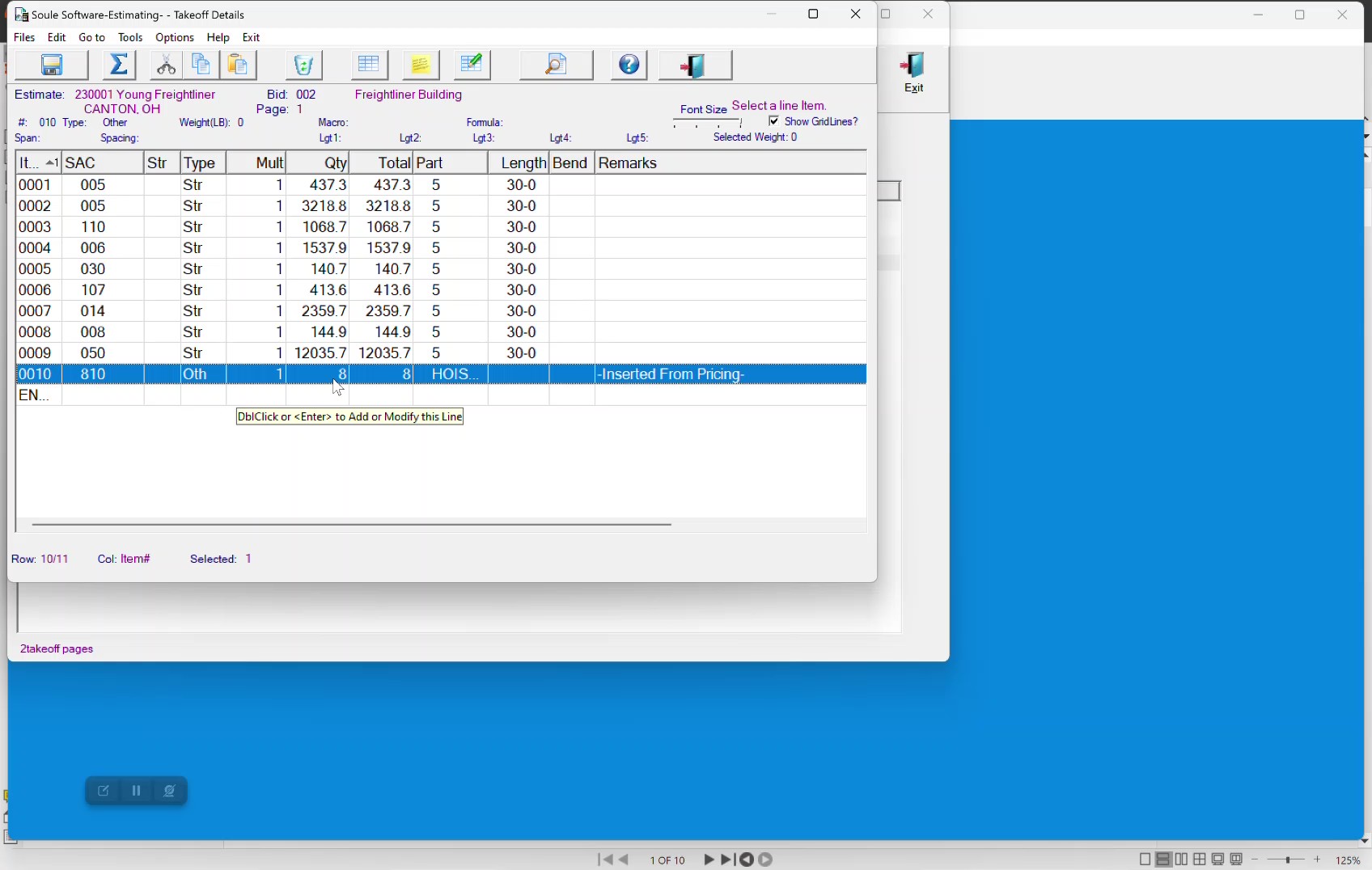Click the grid table toolbar icon
The height and width of the screenshot is (870, 1372).
370,65
